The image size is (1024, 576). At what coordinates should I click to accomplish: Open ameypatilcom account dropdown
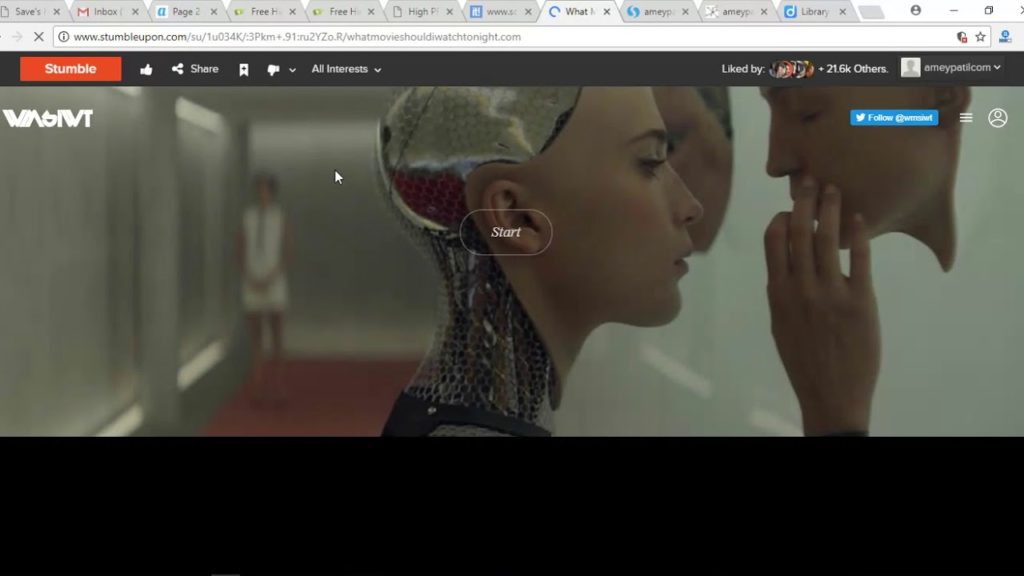[x=962, y=67]
